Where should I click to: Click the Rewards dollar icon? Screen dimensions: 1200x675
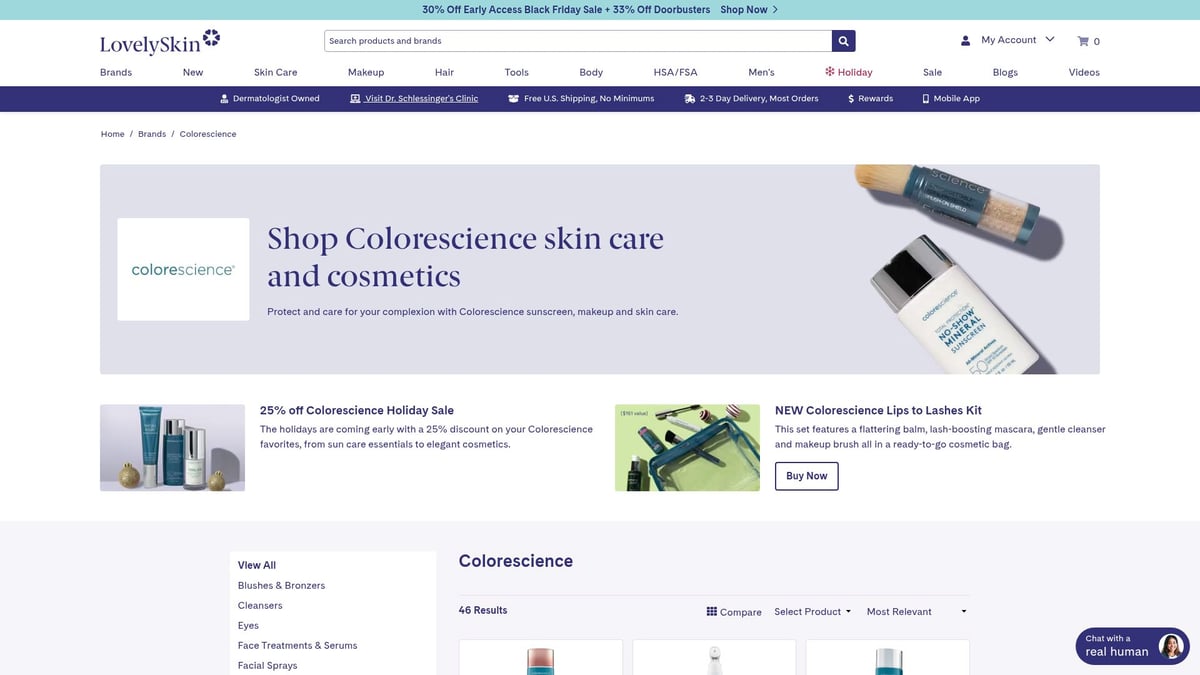pos(851,99)
